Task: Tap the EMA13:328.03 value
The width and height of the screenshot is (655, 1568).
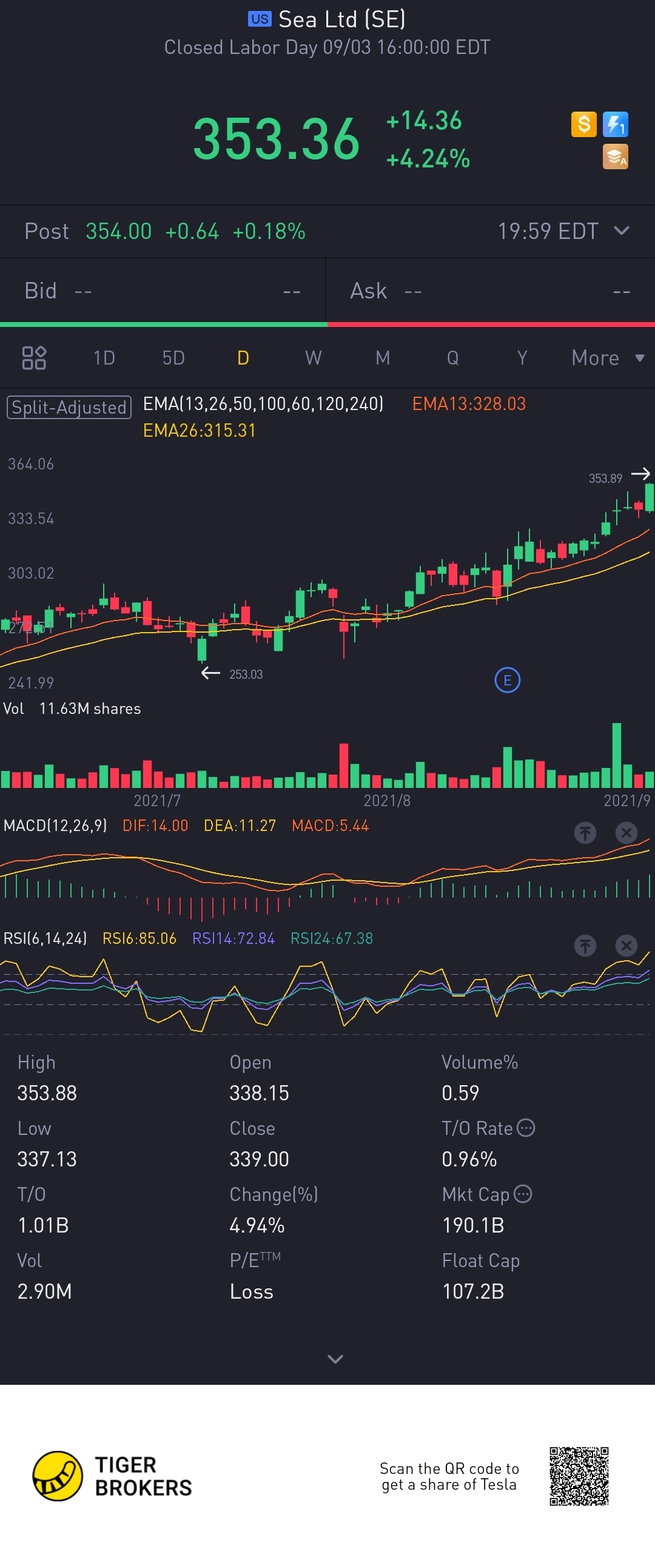Action: (469, 403)
